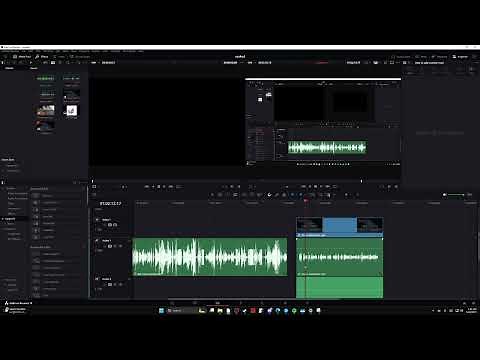
Task: Click the timeline horizontal scrollbar
Action: (x=253, y=299)
